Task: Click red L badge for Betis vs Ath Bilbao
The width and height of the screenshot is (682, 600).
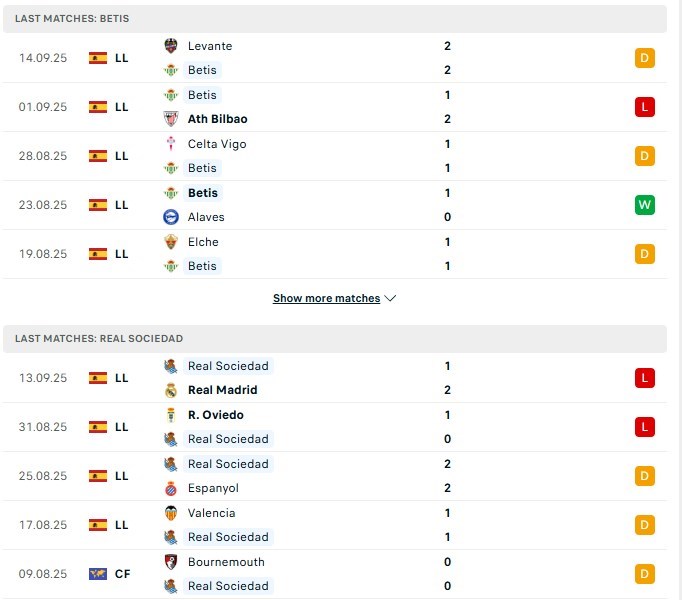Action: point(645,107)
